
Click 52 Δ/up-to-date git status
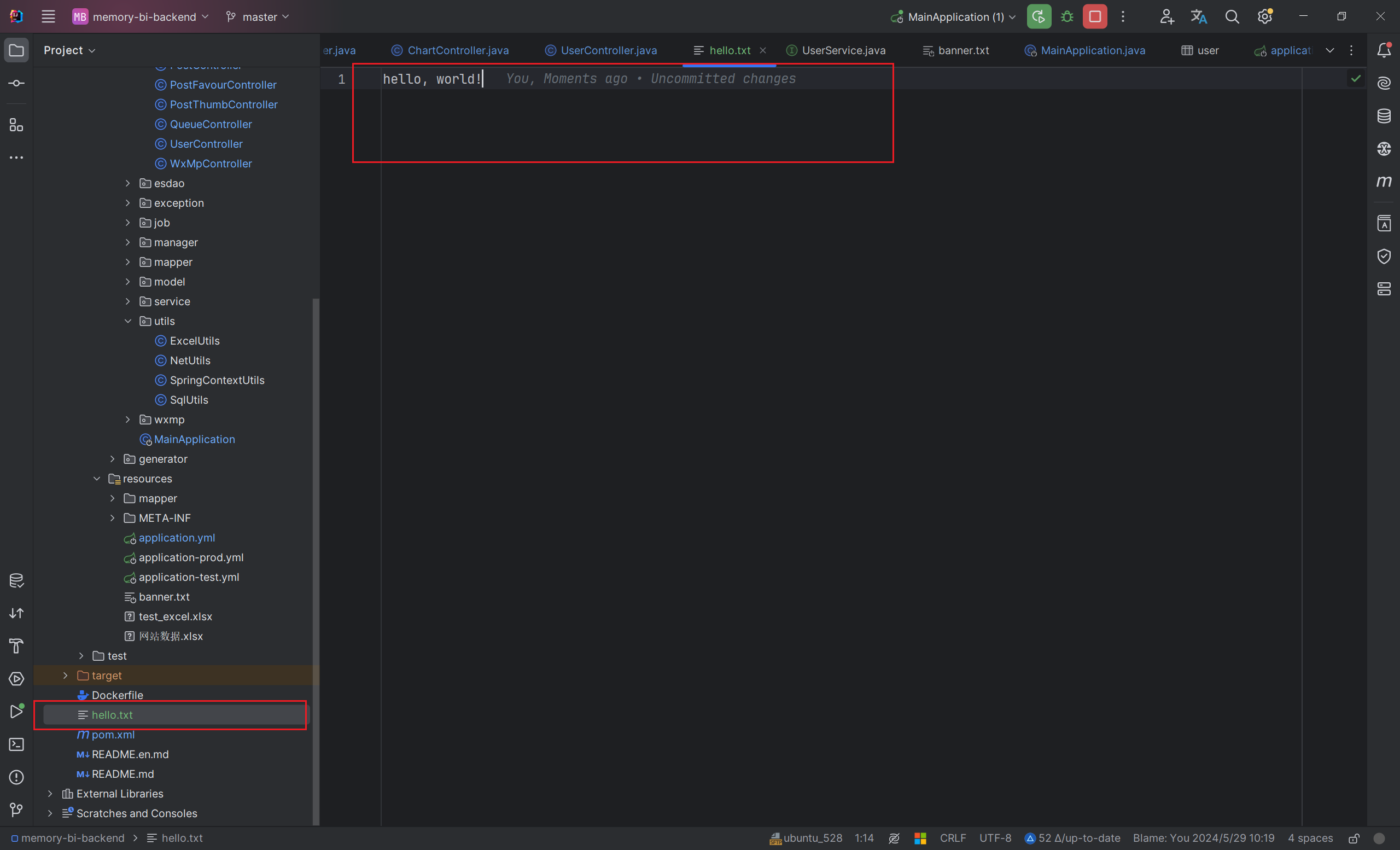[1072, 838]
